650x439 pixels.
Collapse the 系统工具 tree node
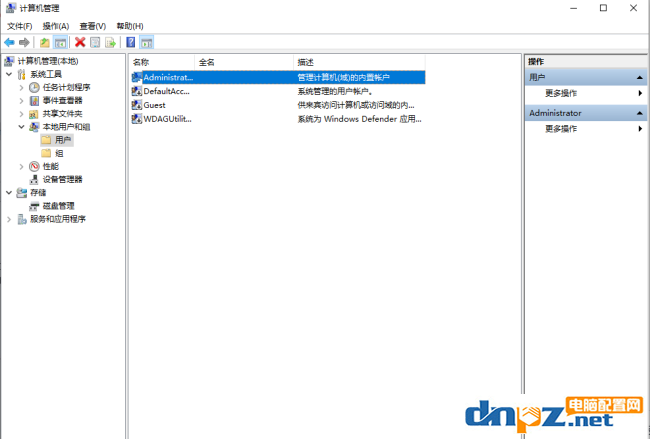[10, 75]
